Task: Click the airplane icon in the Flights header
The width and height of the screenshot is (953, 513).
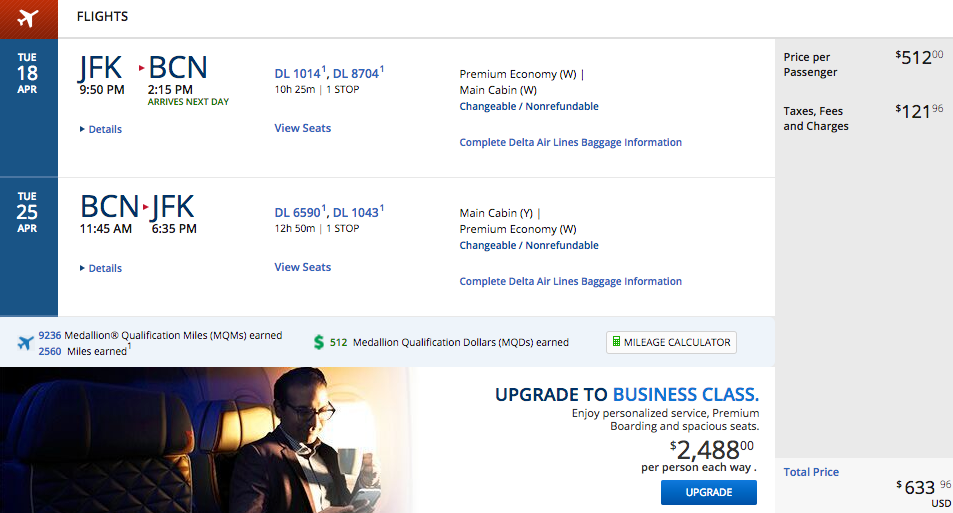Action: click(x=28, y=18)
